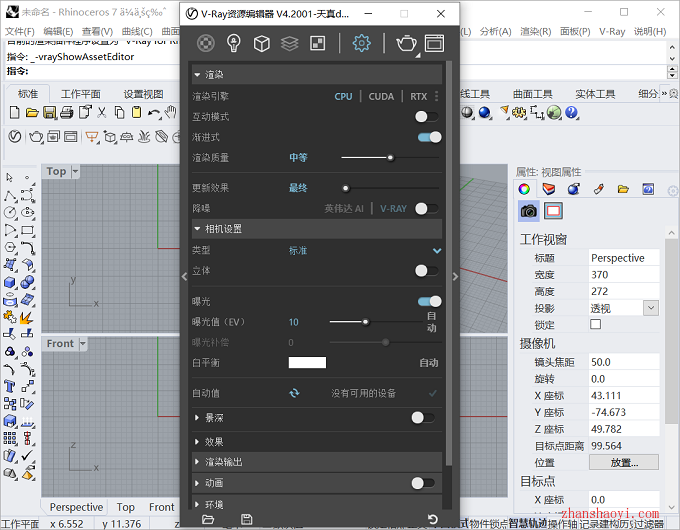
Task: Select color wheel properties tab icon
Action: (x=524, y=189)
